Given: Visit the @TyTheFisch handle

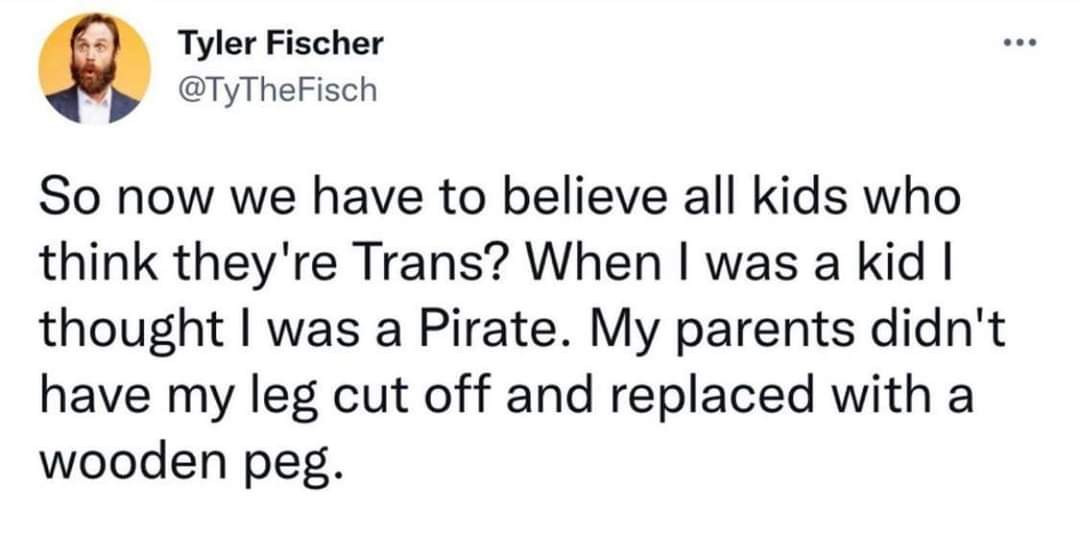Looking at the screenshot, I should click(277, 91).
